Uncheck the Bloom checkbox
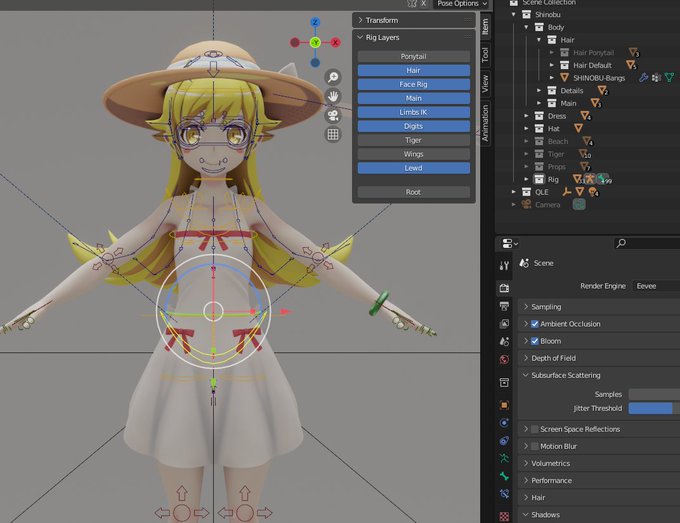 (535, 341)
